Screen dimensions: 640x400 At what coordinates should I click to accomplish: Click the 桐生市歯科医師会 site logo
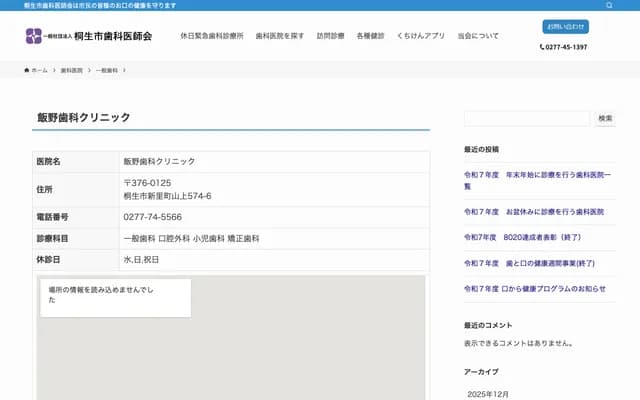pos(89,36)
